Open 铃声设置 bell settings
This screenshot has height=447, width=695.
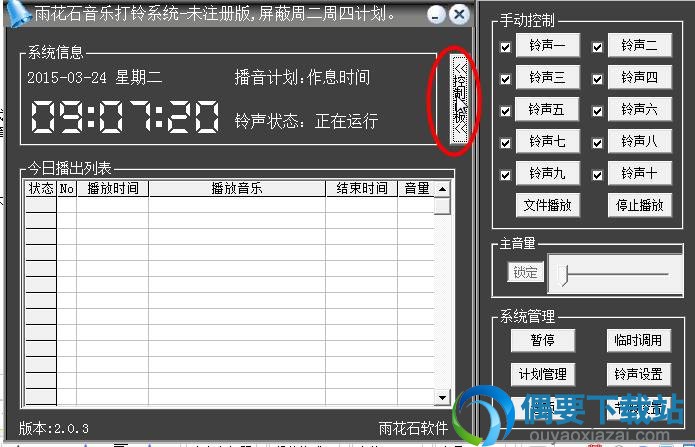pyautogui.click(x=638, y=375)
